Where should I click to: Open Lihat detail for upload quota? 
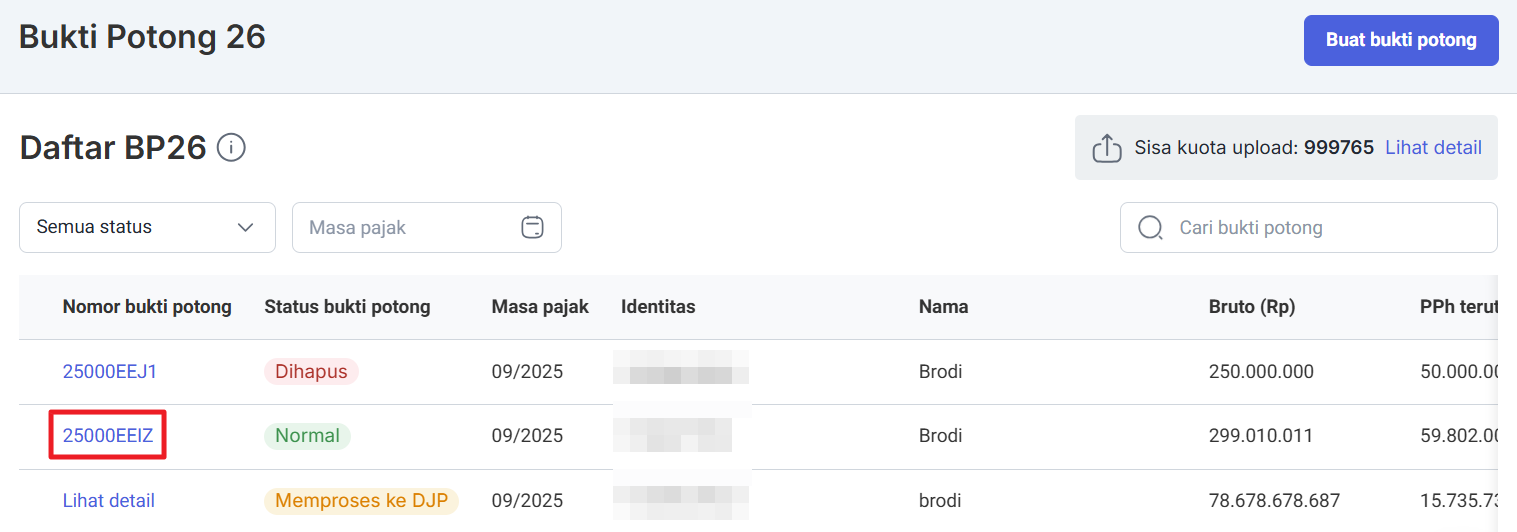[1433, 148]
